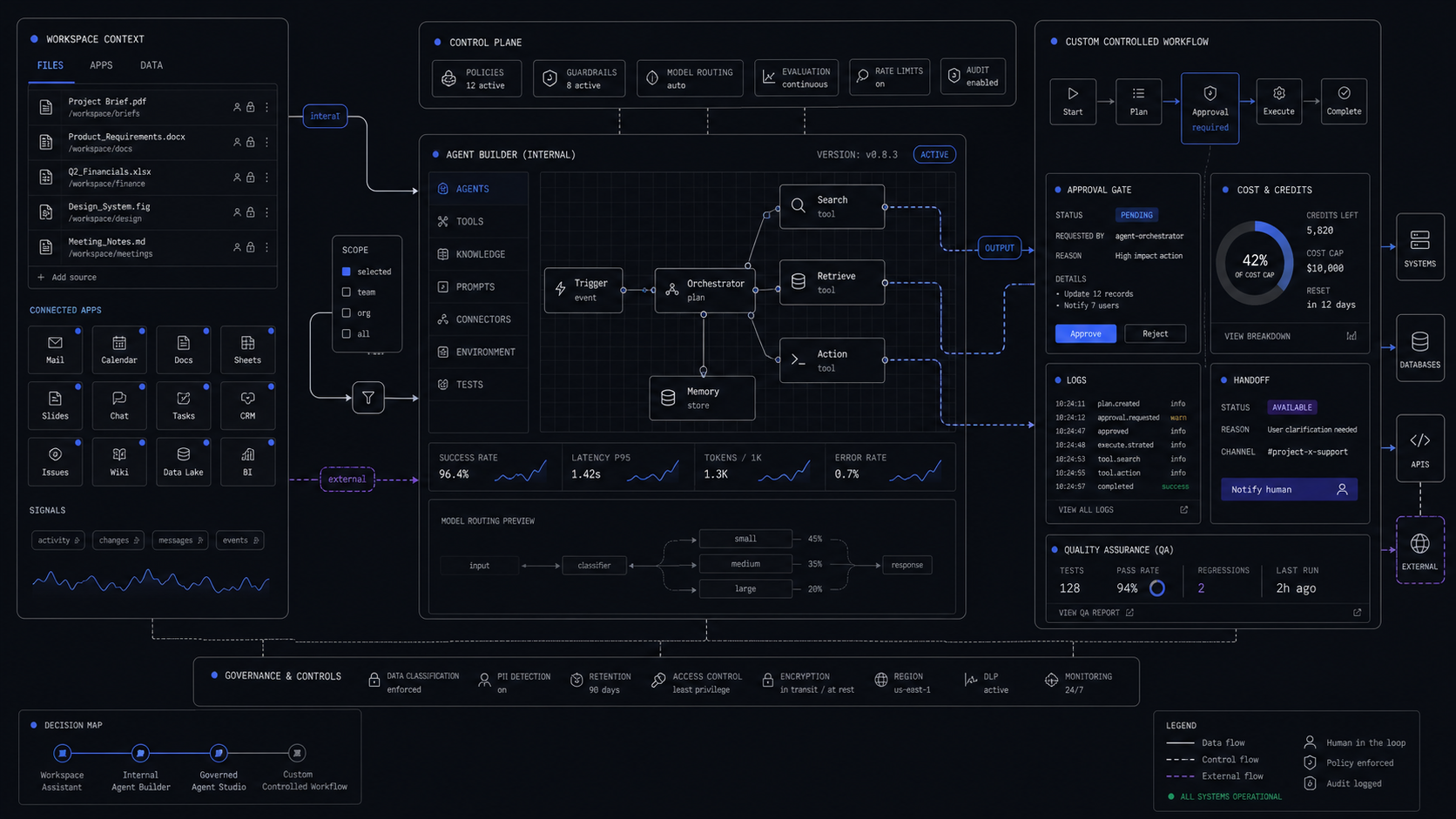1456x819 pixels.
Task: Open more options for Product_Requirements.docx
Action: 266,142
